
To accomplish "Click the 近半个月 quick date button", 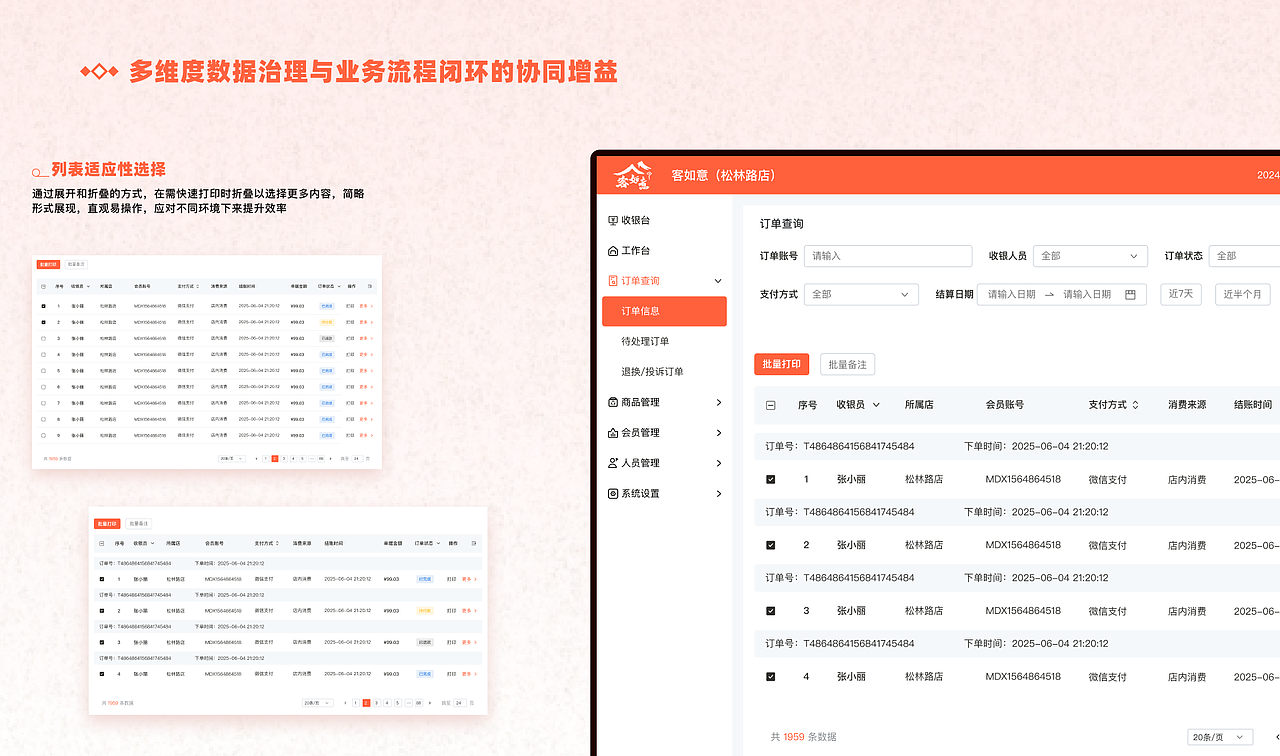I will coord(1243,294).
